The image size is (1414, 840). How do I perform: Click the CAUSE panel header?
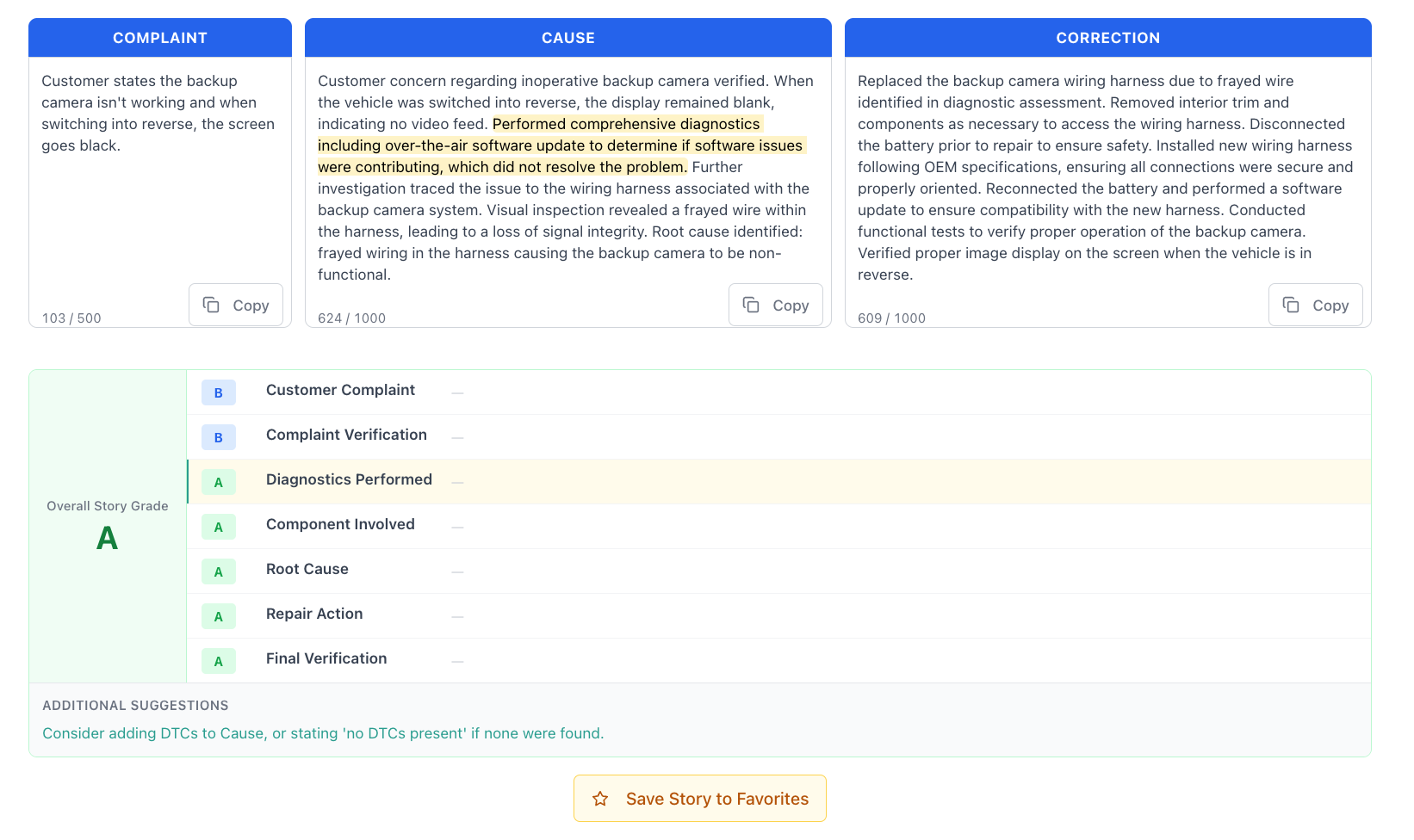[x=567, y=37]
